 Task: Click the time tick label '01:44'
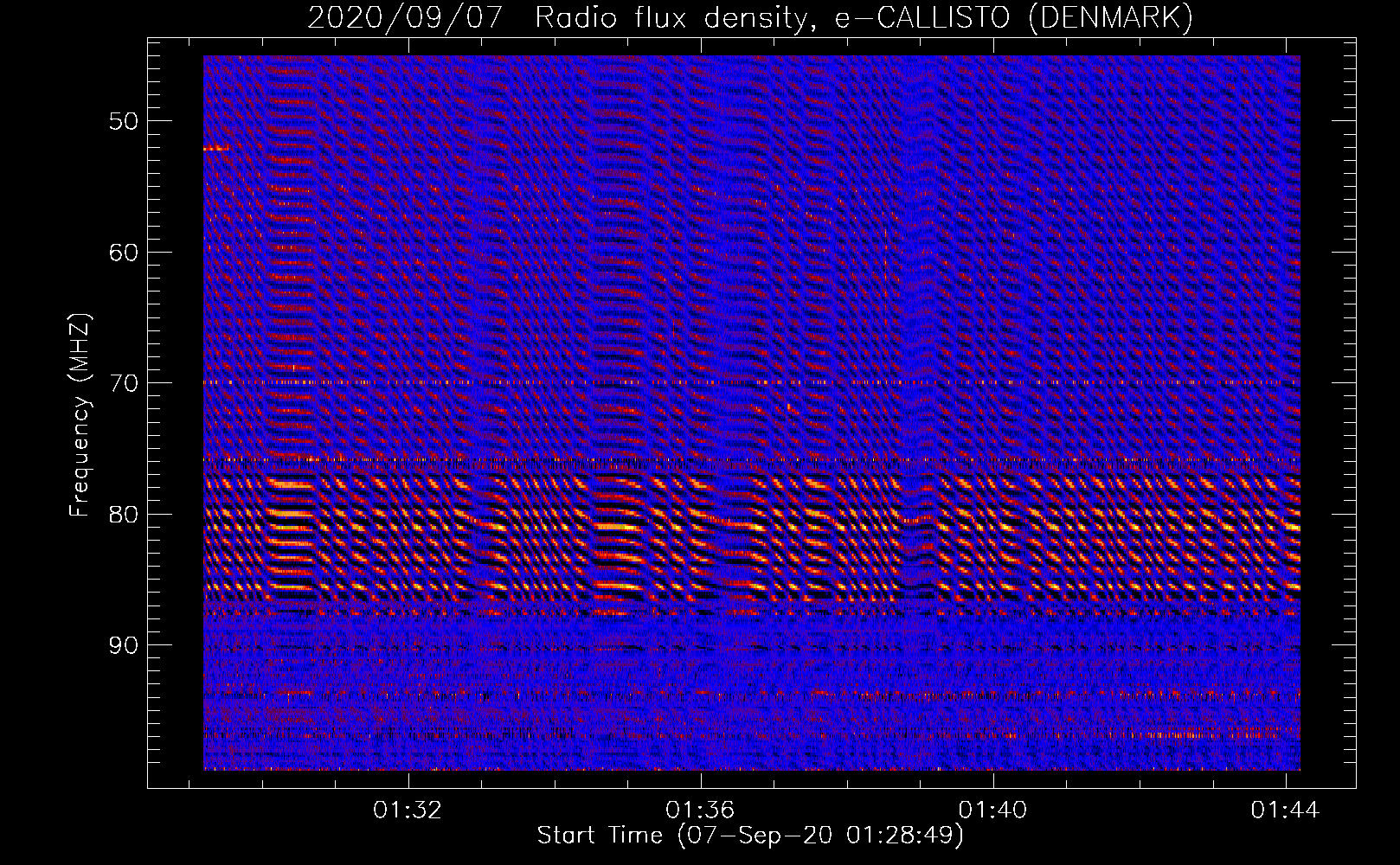pos(1285,810)
